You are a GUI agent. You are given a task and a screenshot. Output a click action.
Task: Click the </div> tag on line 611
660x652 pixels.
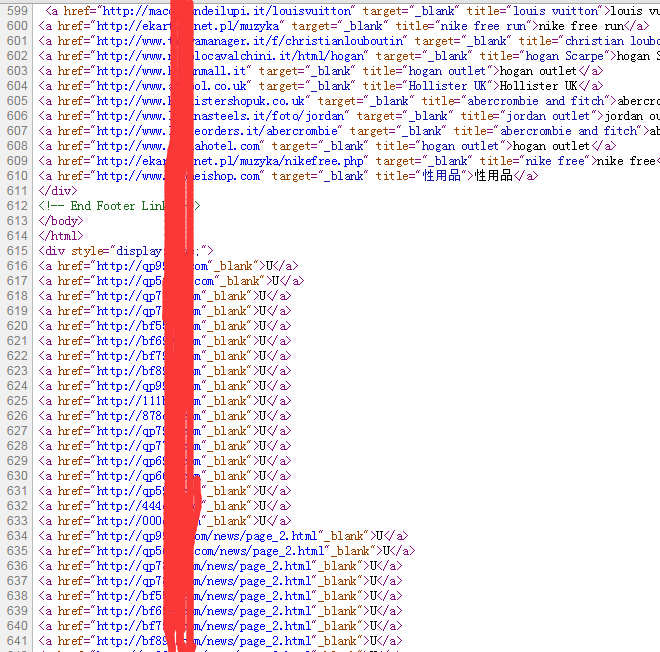(x=58, y=191)
